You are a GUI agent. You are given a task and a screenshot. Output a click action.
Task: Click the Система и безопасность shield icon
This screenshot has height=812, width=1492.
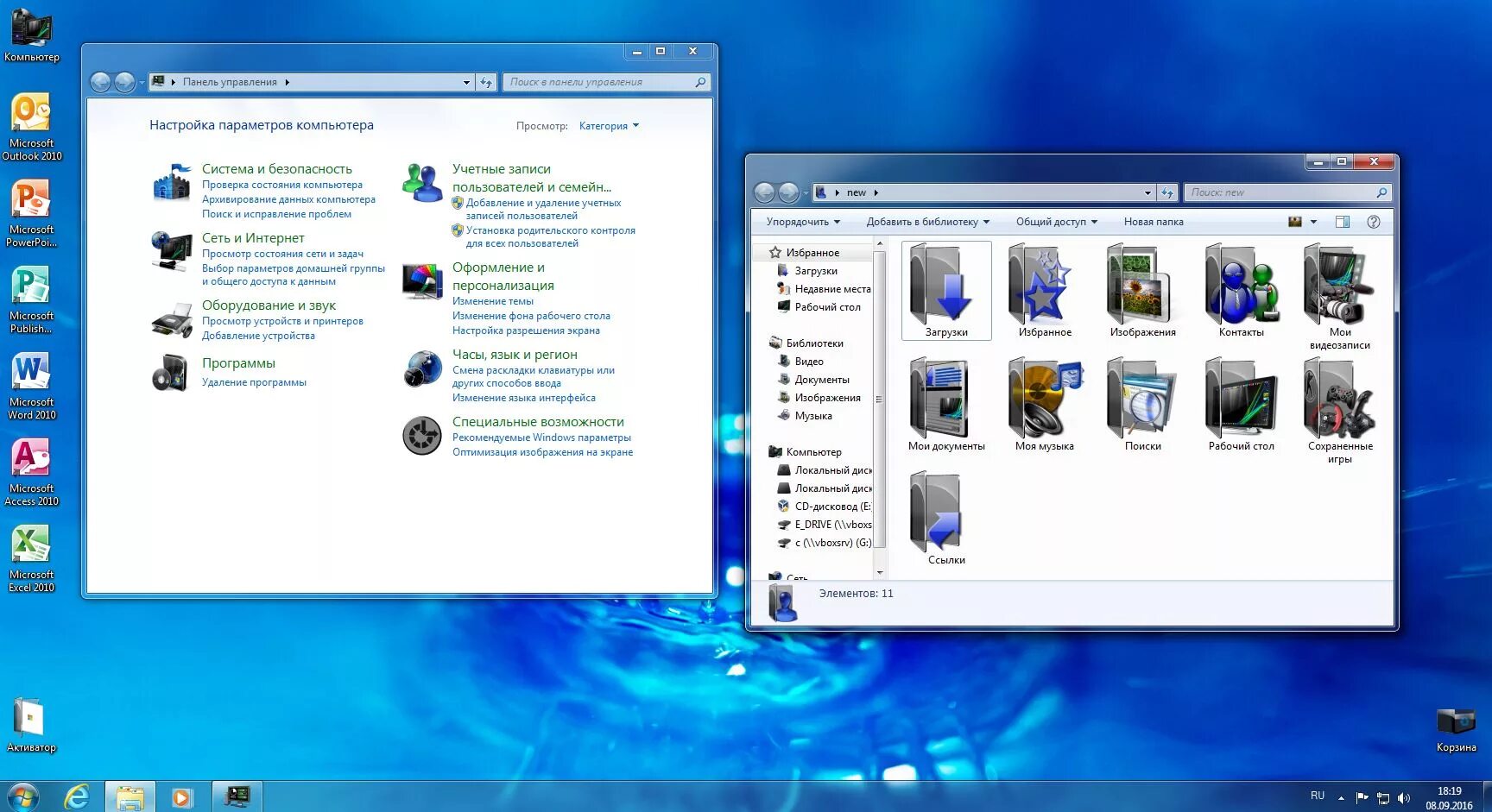tap(172, 183)
